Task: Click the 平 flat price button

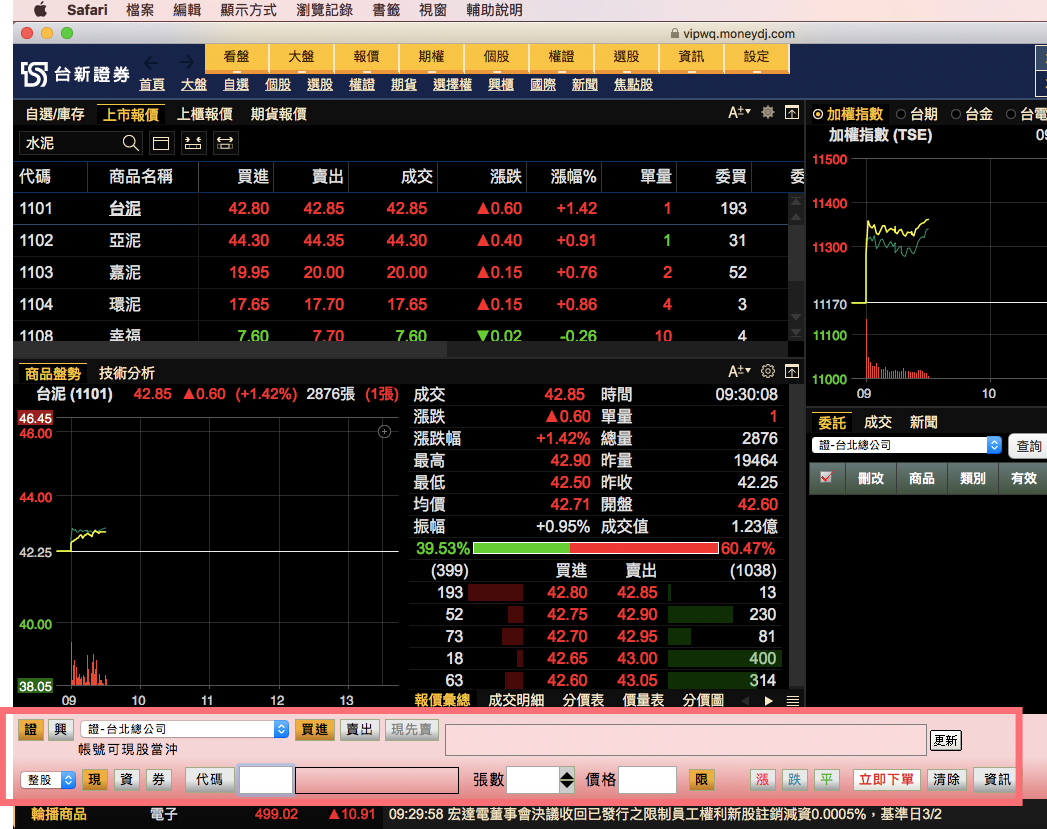Action: [x=827, y=780]
